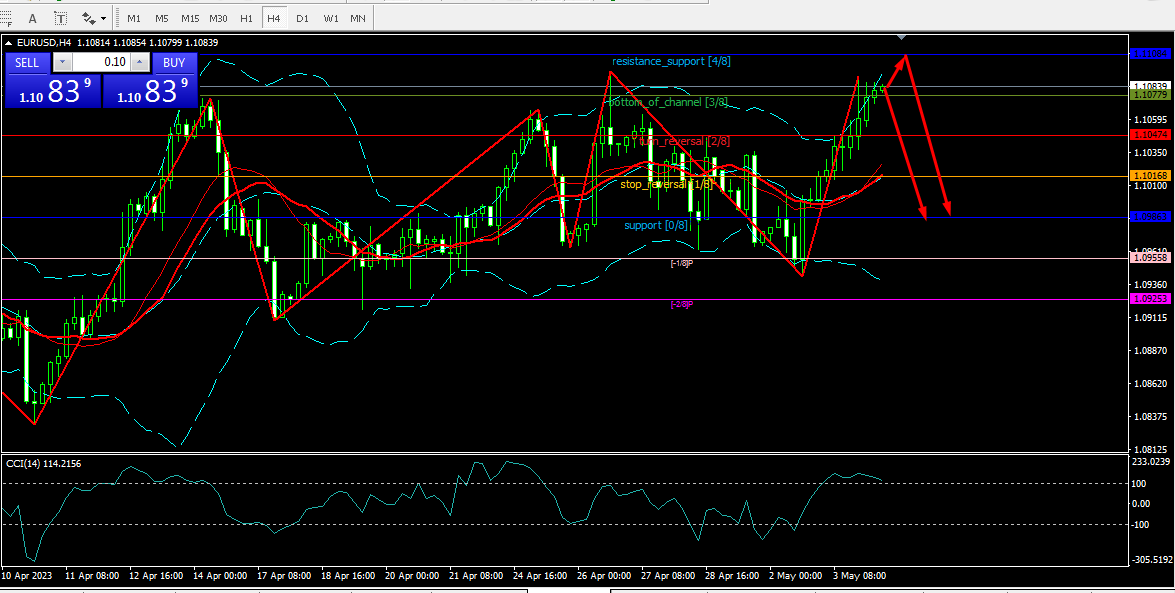Click the resistance_support [4/8] label

671,61
